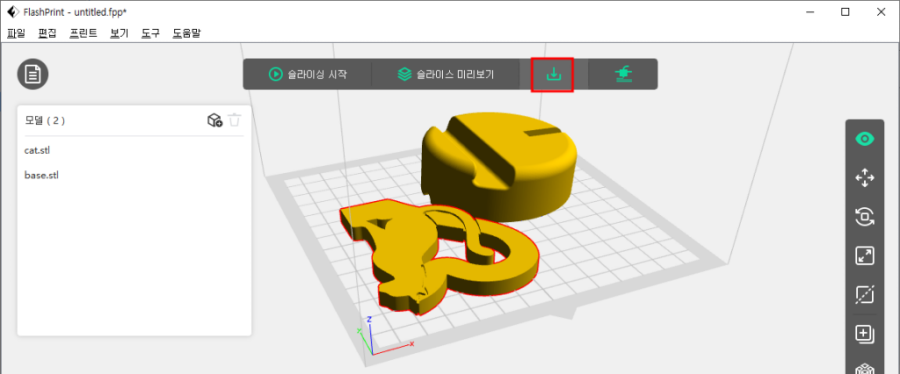Click the printer connect icon in top toolbar
Viewport: 900px width, 374px height.
pos(623,75)
